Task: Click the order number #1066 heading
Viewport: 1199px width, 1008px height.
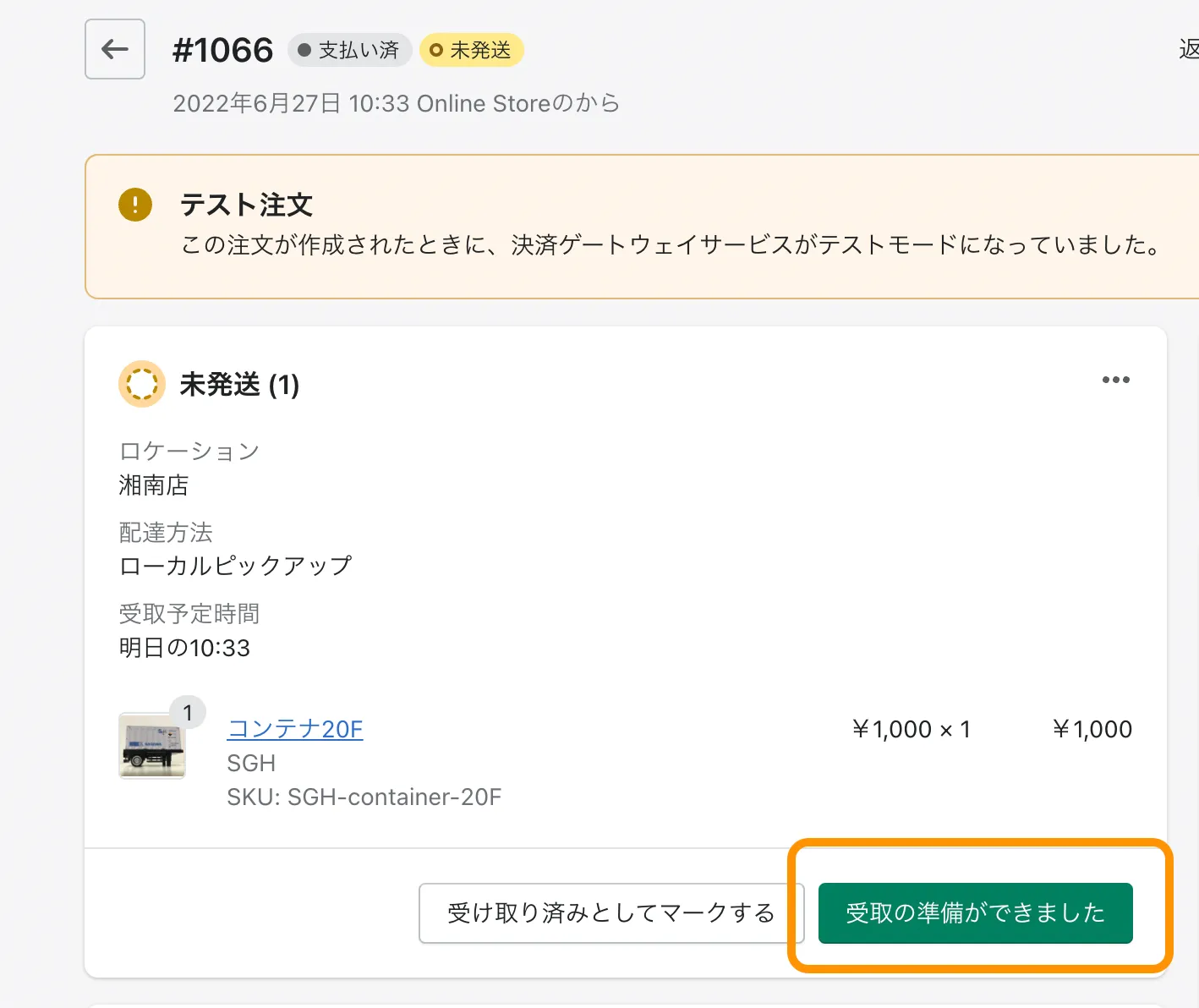Action: pyautogui.click(x=222, y=50)
